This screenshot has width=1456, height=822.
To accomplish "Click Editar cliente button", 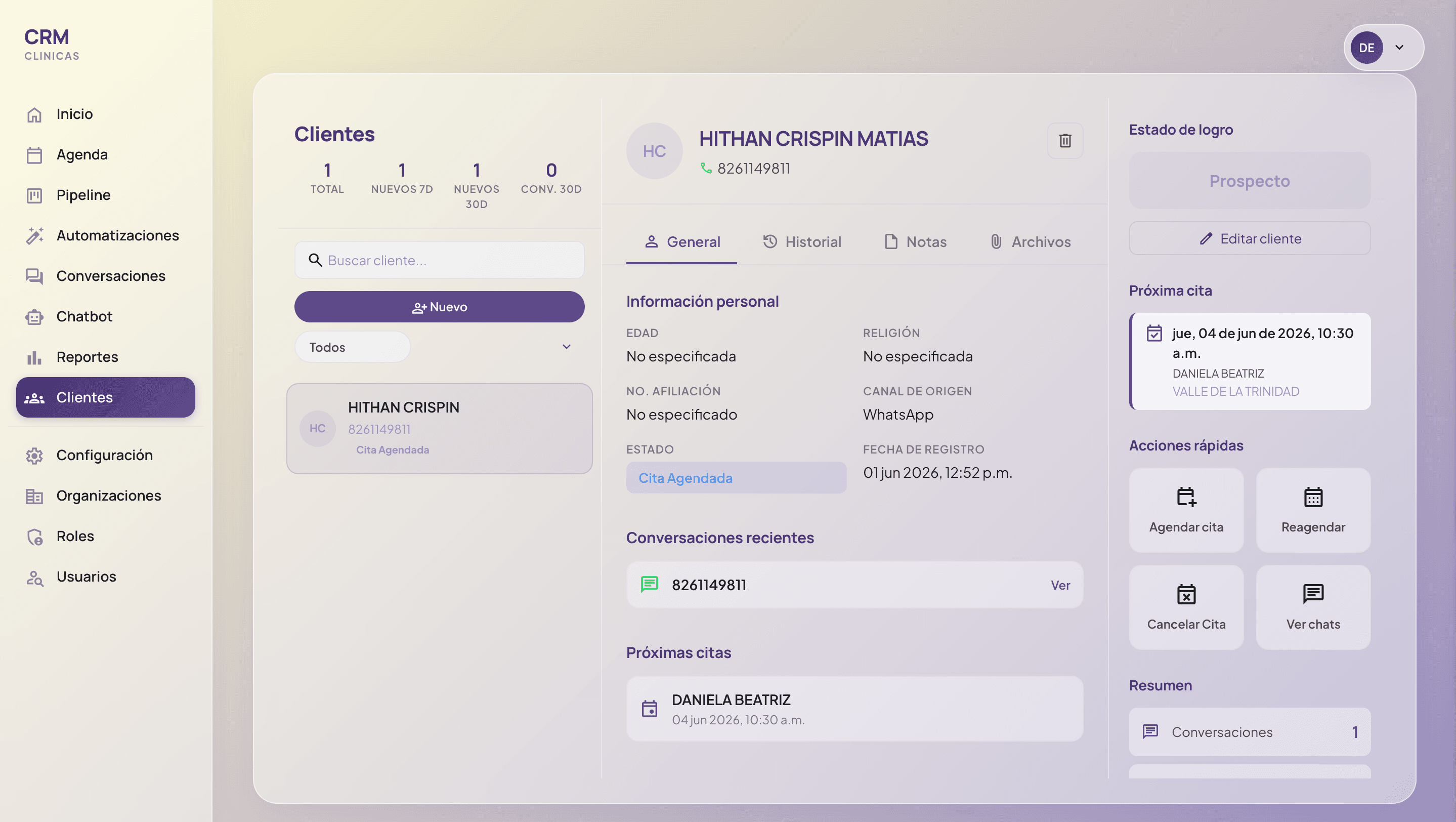I will pos(1250,238).
